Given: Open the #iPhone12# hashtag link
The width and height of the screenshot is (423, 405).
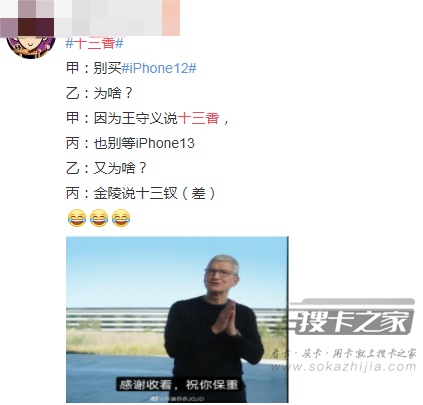Looking at the screenshot, I should pyautogui.click(x=159, y=68).
